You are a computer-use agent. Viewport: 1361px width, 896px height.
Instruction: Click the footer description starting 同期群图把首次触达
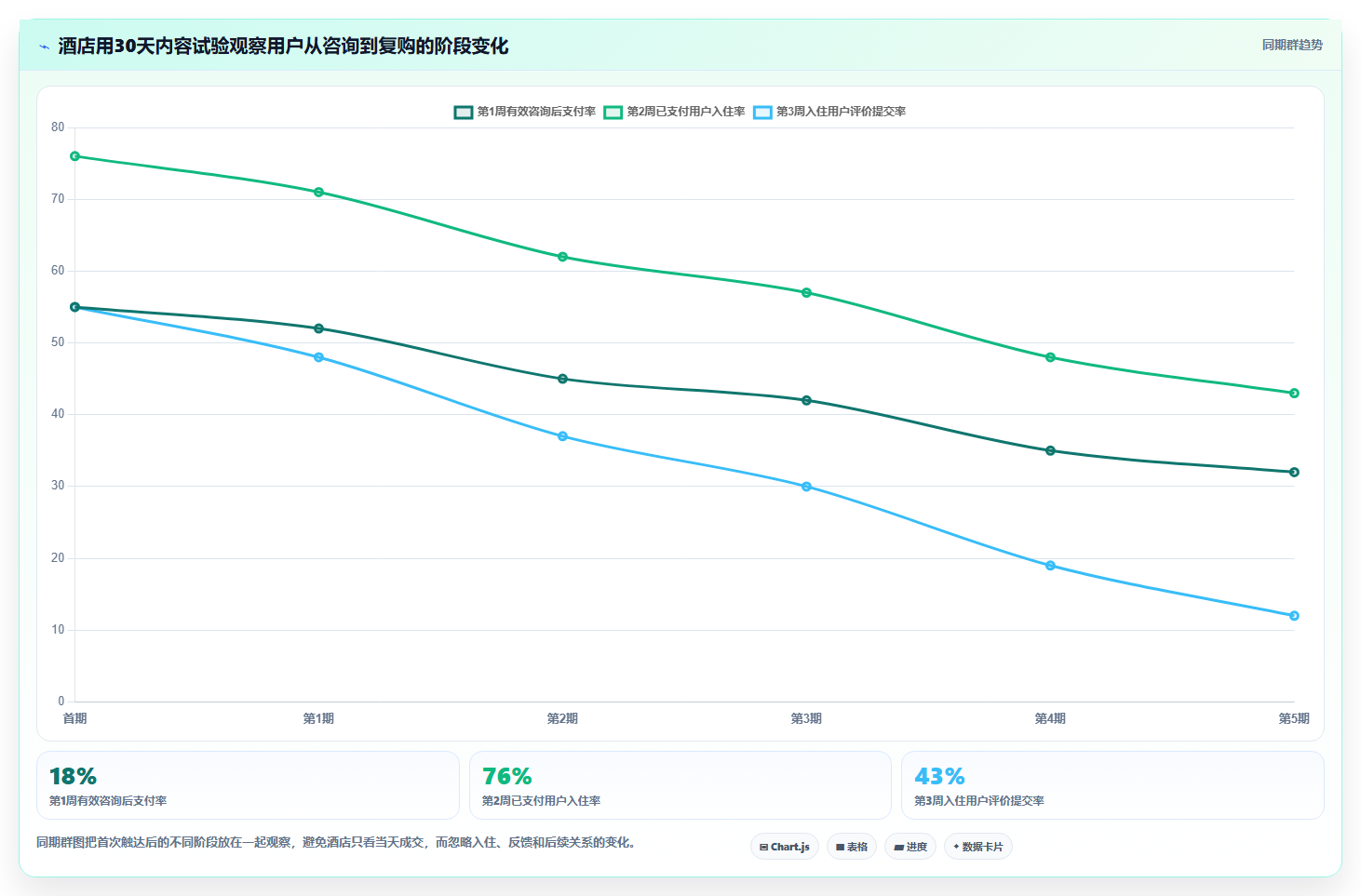click(336, 843)
